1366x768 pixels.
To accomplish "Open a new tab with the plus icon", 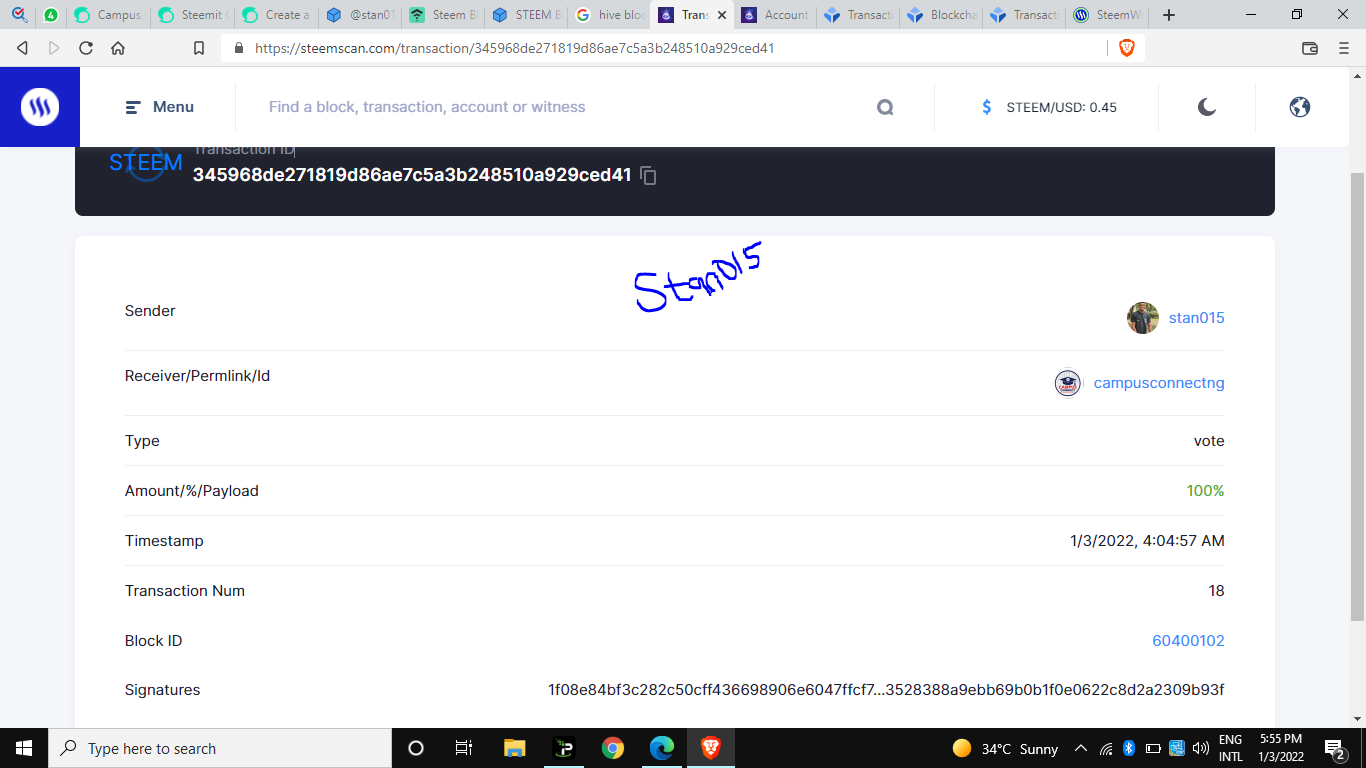I will click(x=1169, y=15).
